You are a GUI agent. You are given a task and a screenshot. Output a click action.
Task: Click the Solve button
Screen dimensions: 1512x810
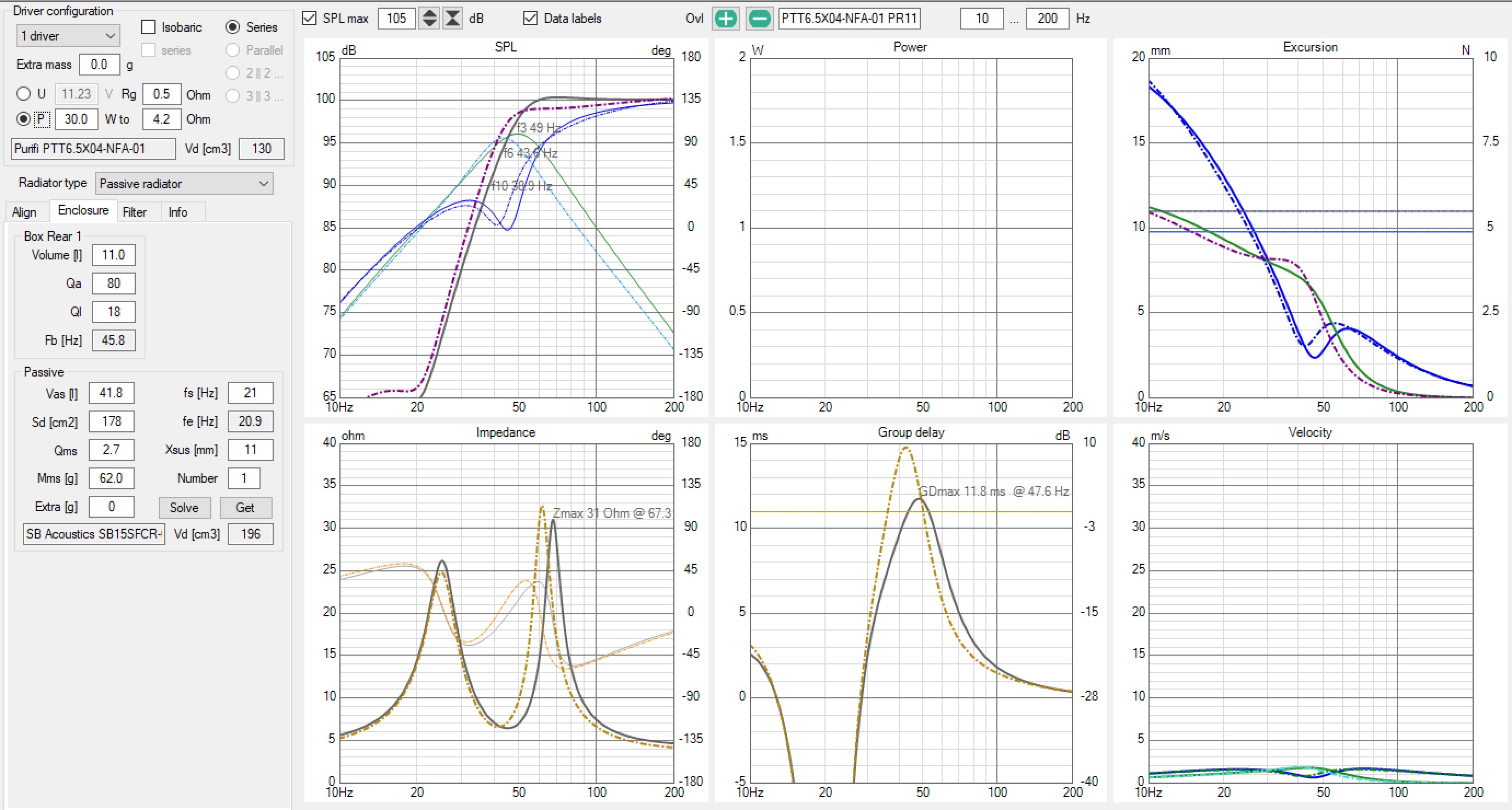click(x=184, y=508)
